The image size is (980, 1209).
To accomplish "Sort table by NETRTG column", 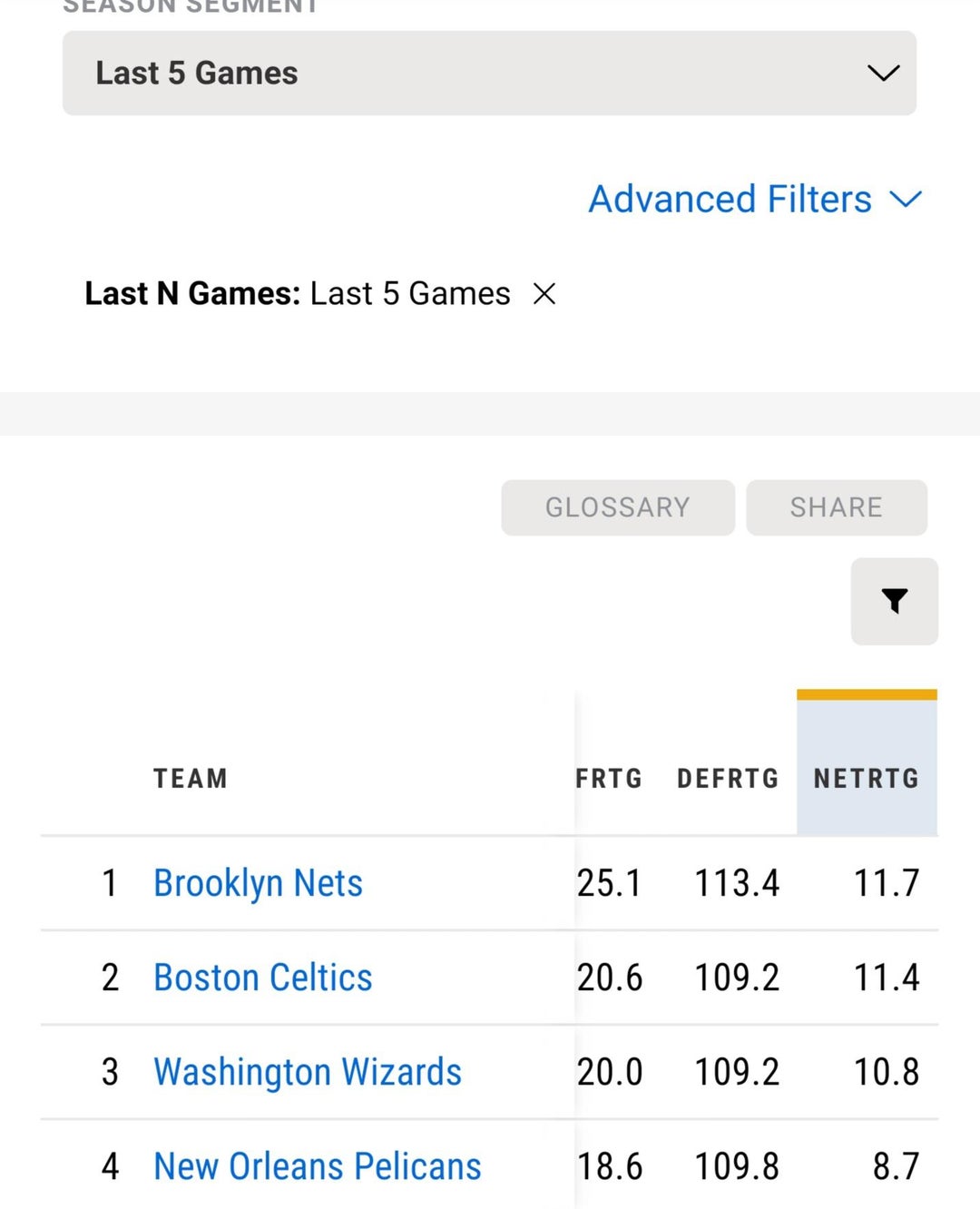I will coord(866,779).
